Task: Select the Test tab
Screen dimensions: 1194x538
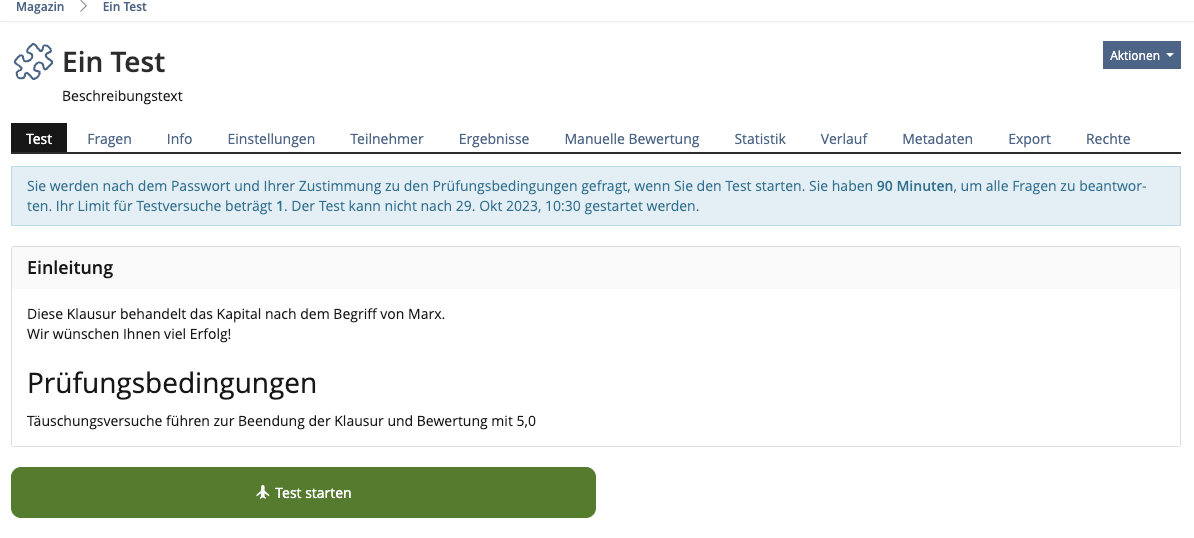Action: click(39, 139)
